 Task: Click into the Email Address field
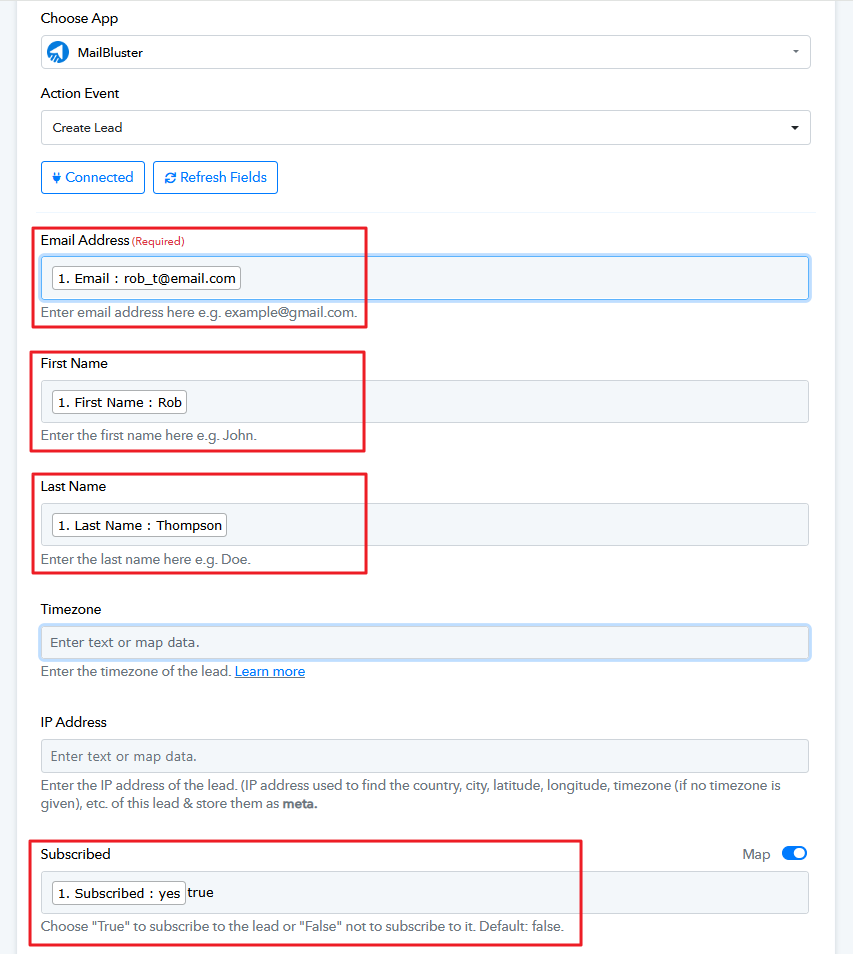point(520,278)
